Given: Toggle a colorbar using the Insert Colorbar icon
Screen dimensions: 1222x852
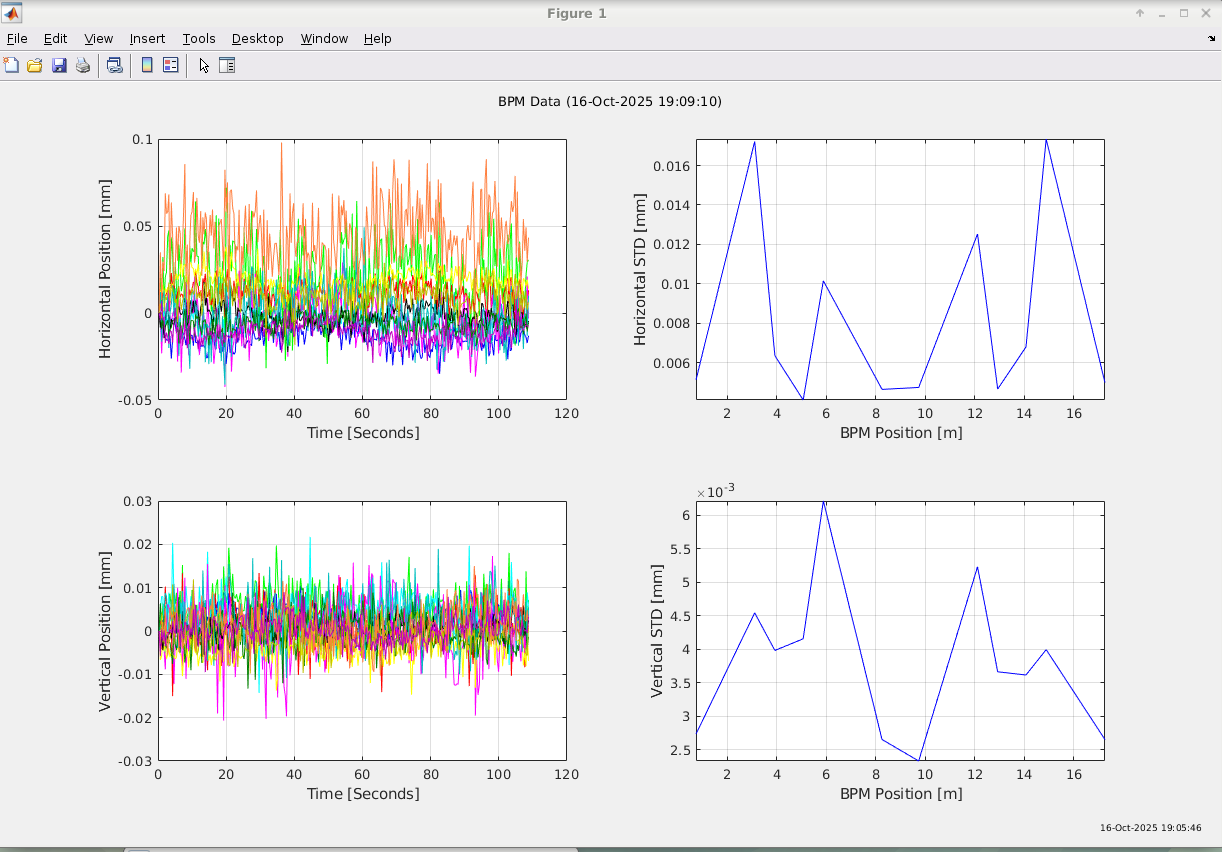Looking at the screenshot, I should pyautogui.click(x=146, y=65).
